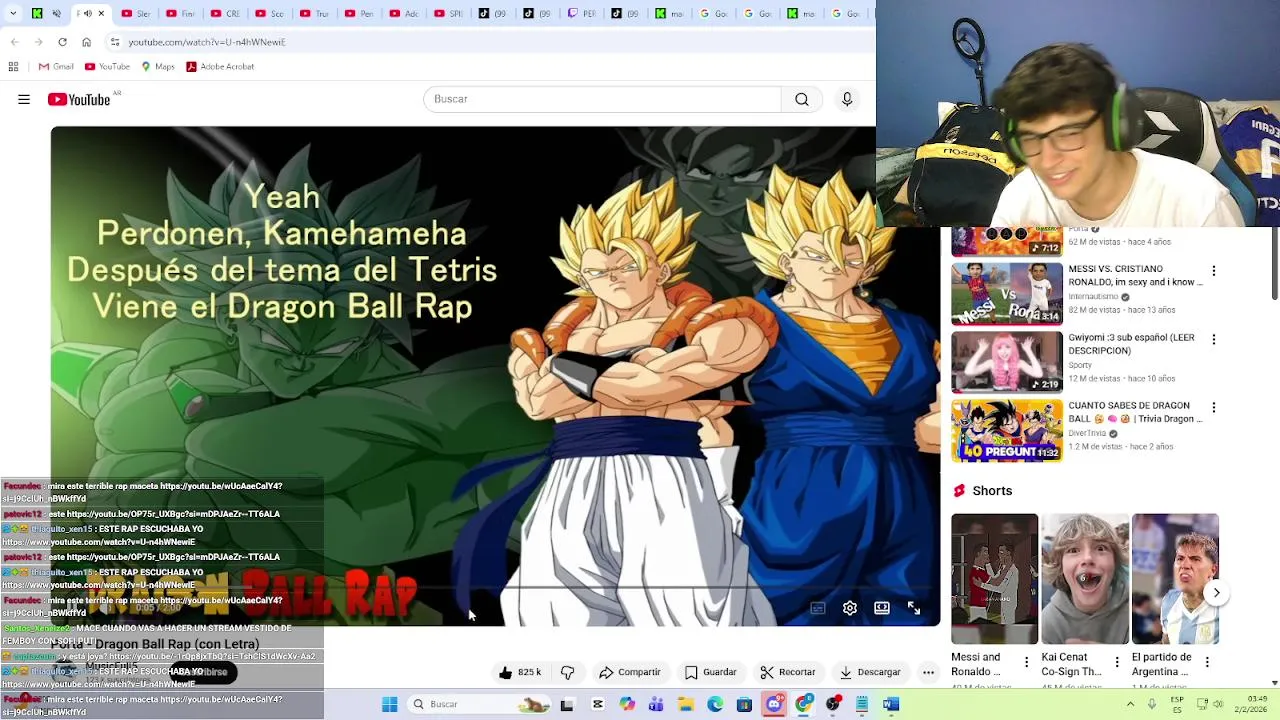Switch to the first TikTok tab

493,13
